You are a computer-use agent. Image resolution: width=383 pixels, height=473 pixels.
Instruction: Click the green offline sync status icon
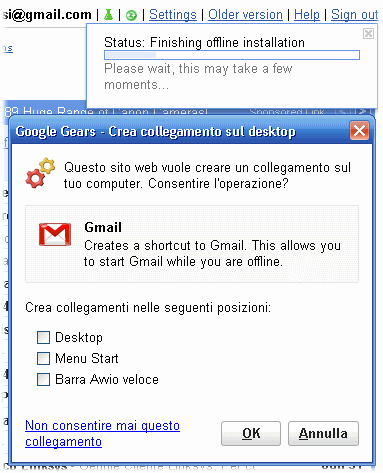[131, 15]
